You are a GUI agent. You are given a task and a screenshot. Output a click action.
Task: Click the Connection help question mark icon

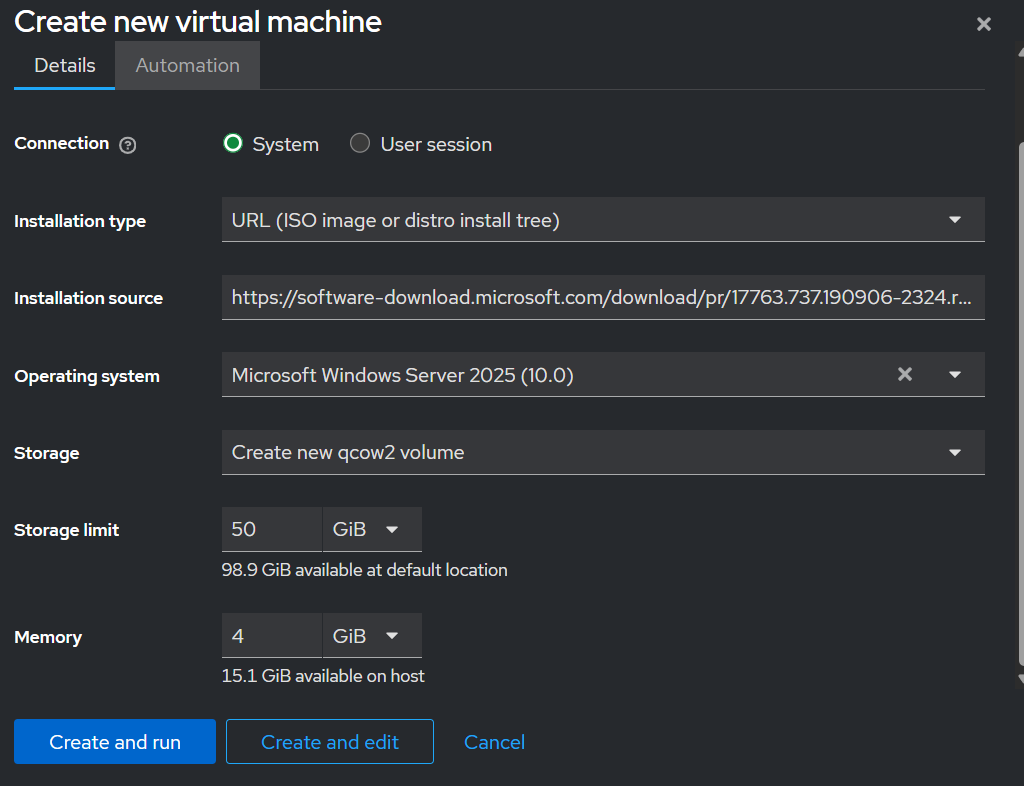coord(127,145)
